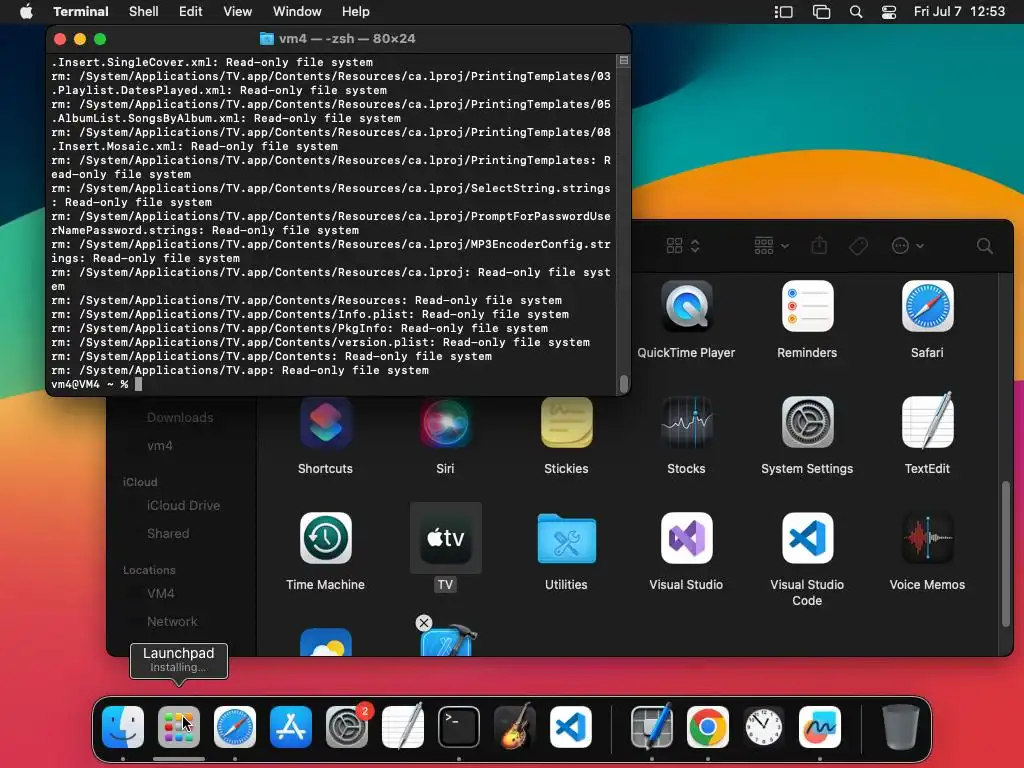Select System Settings in Finder window
The image size is (1024, 768).
click(807, 422)
